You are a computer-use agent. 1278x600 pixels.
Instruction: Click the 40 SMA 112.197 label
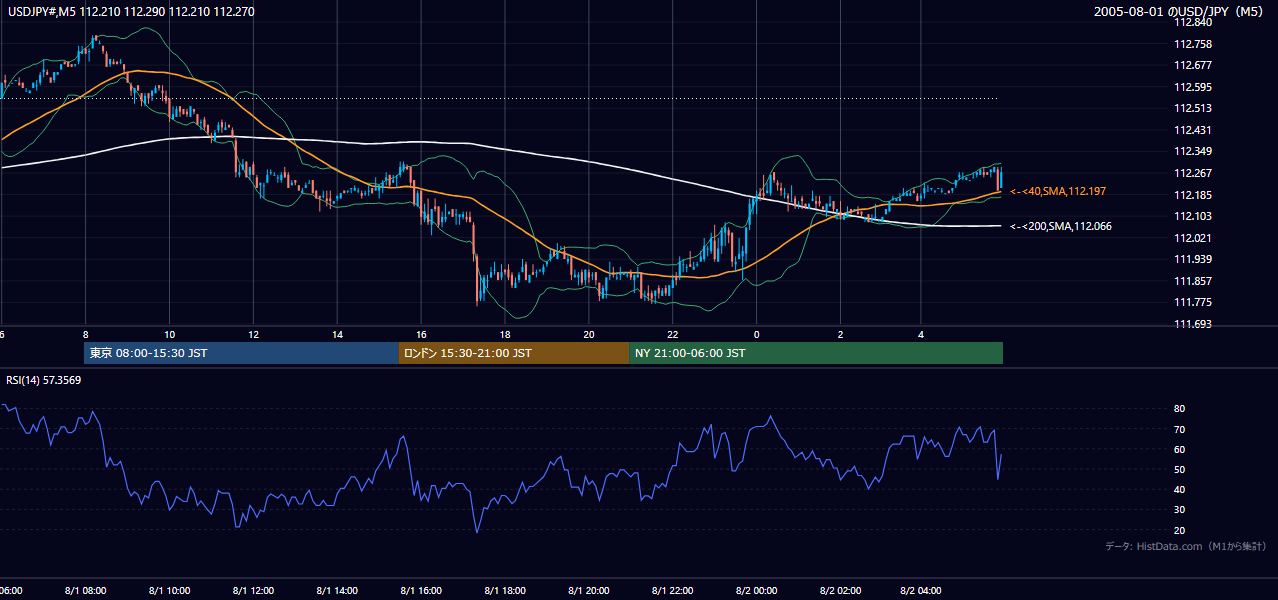tap(1058, 191)
